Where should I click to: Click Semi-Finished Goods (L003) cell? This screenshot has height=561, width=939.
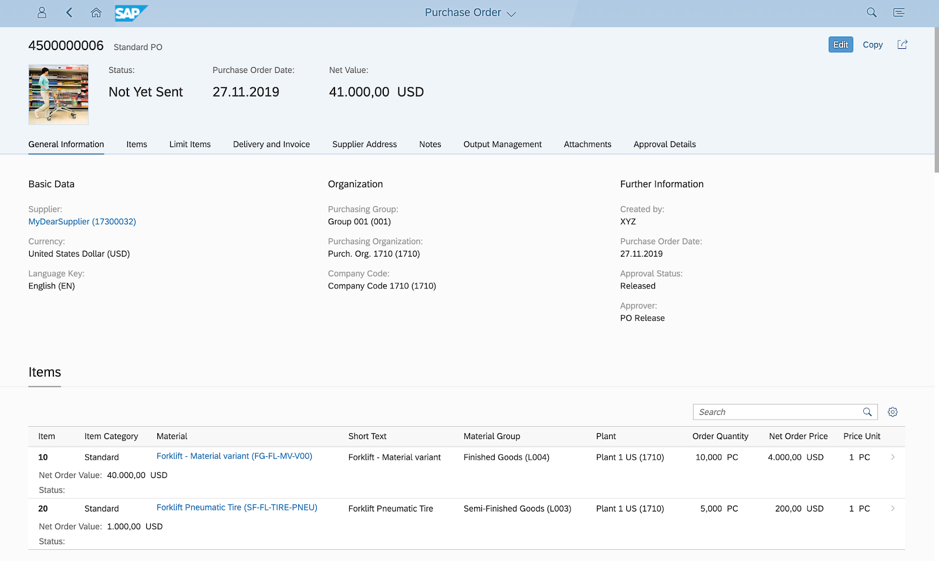point(517,508)
